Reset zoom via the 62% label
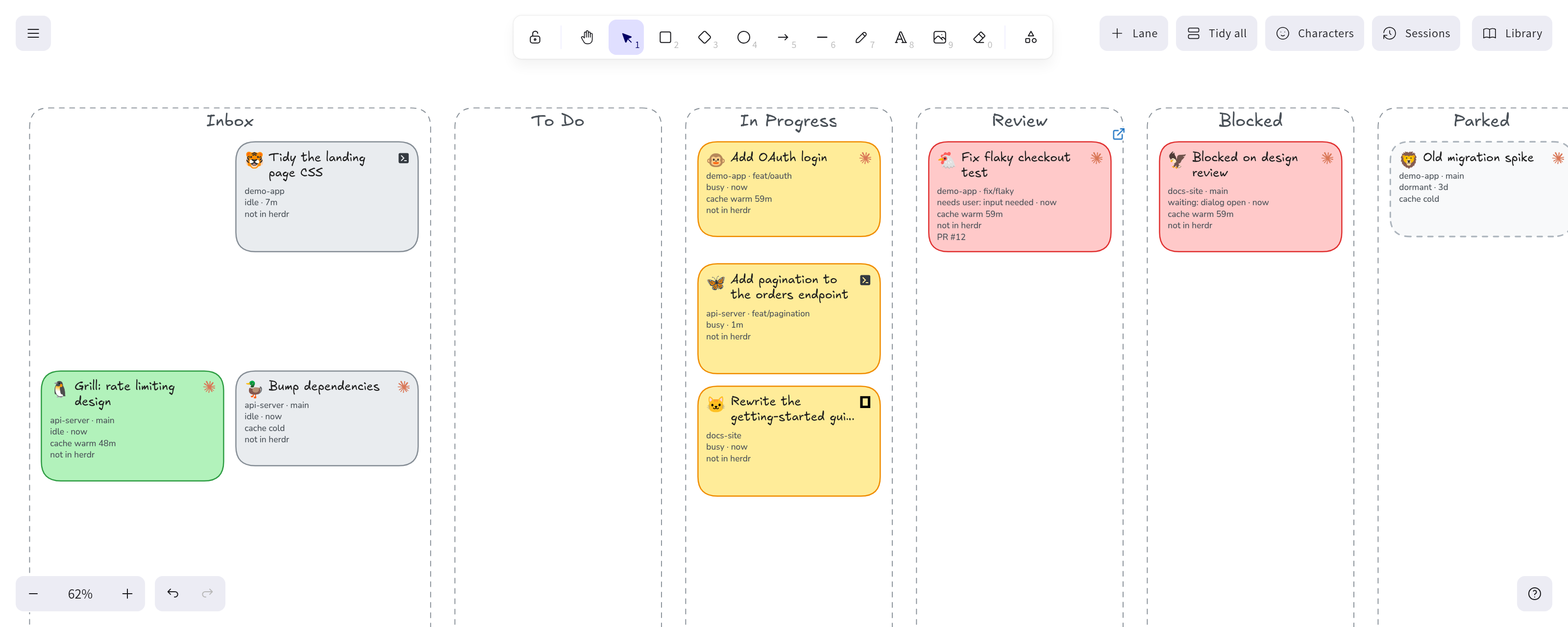This screenshot has width=1568, height=627. 80,594
